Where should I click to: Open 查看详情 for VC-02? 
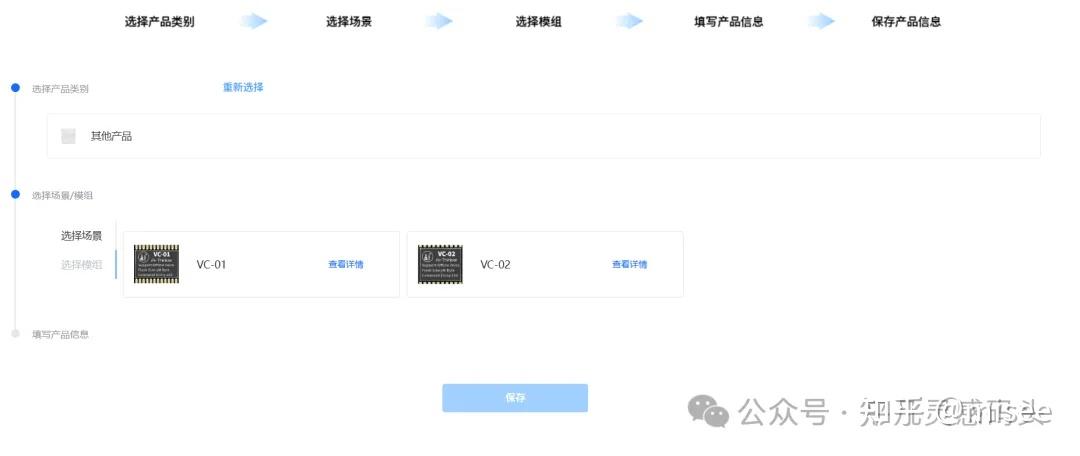(x=630, y=265)
